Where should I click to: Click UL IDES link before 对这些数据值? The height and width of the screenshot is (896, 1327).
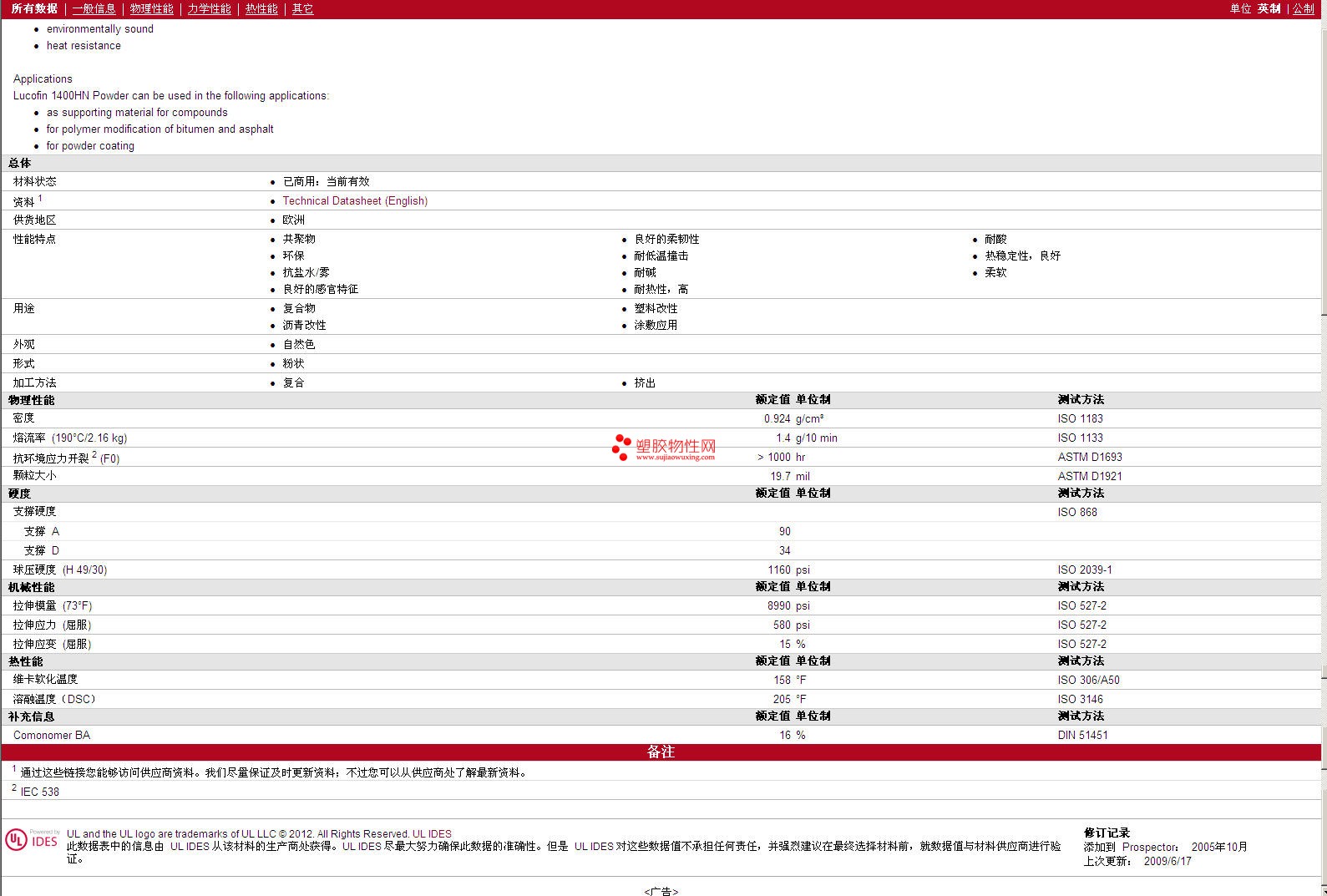[x=593, y=846]
